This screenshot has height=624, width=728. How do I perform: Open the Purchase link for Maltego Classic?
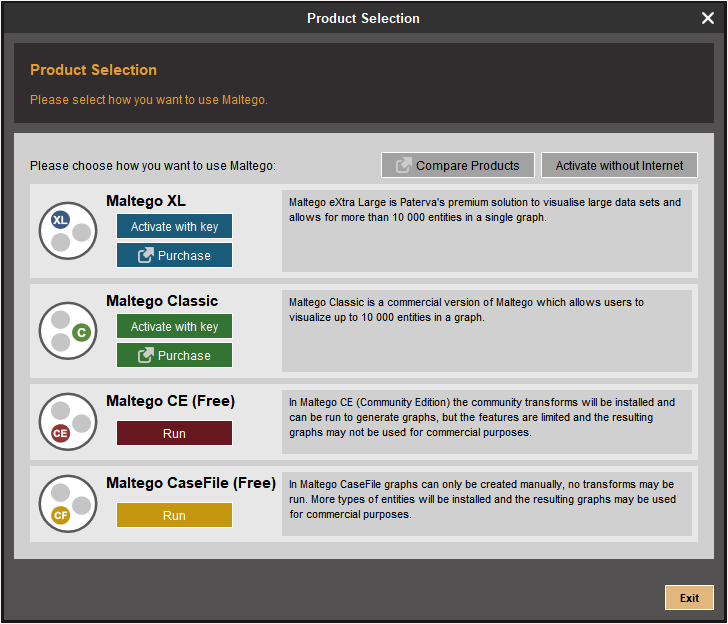174,355
